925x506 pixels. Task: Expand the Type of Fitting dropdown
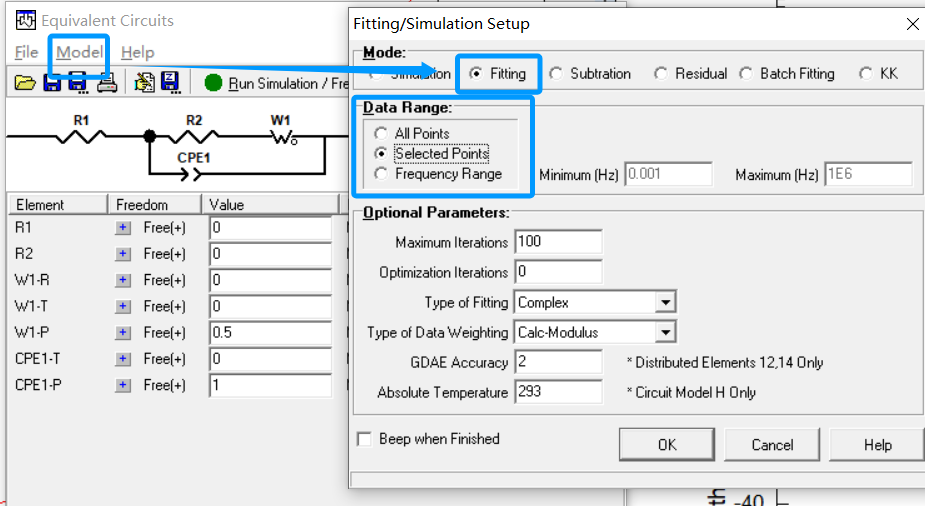click(665, 302)
